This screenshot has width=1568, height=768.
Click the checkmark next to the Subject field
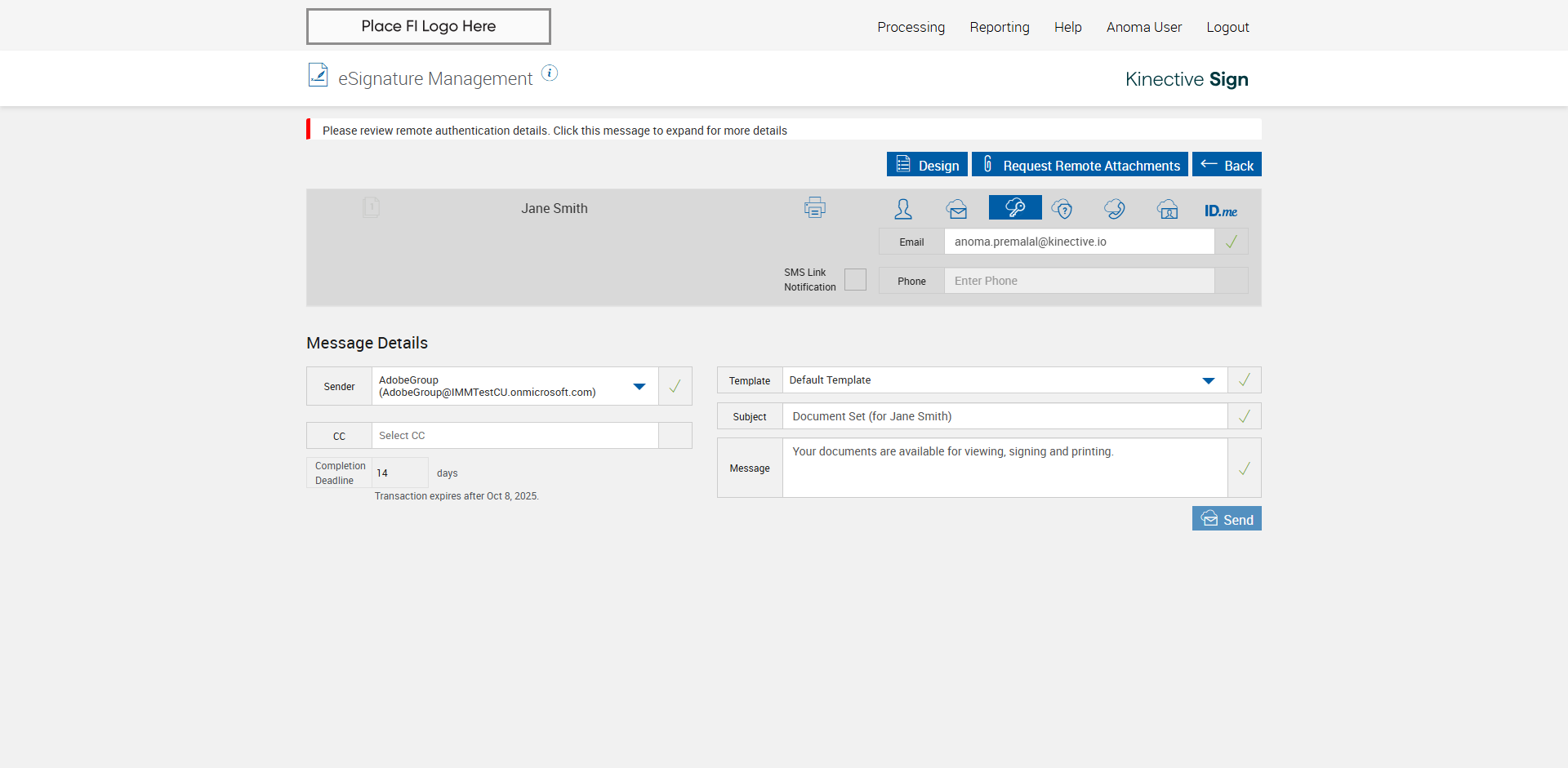tap(1245, 416)
